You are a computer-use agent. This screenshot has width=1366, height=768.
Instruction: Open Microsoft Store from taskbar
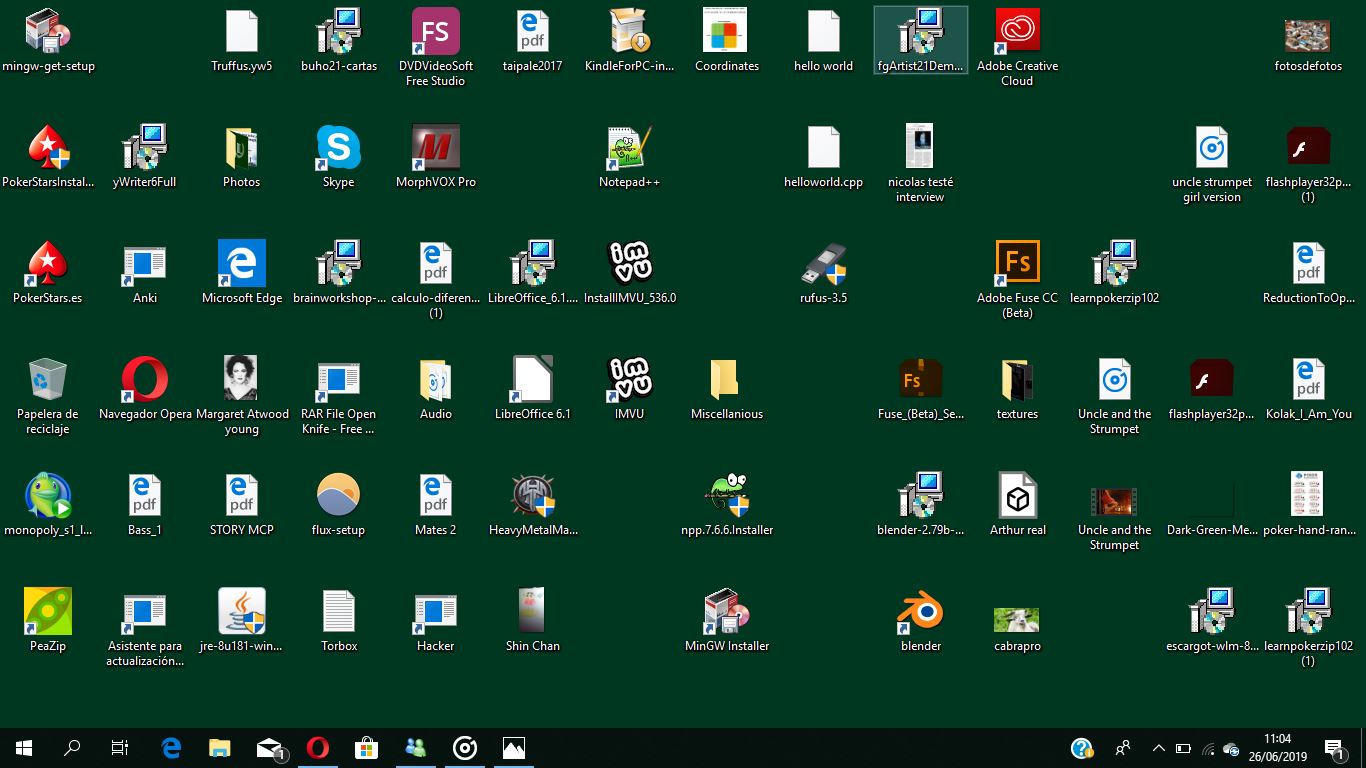(x=366, y=748)
